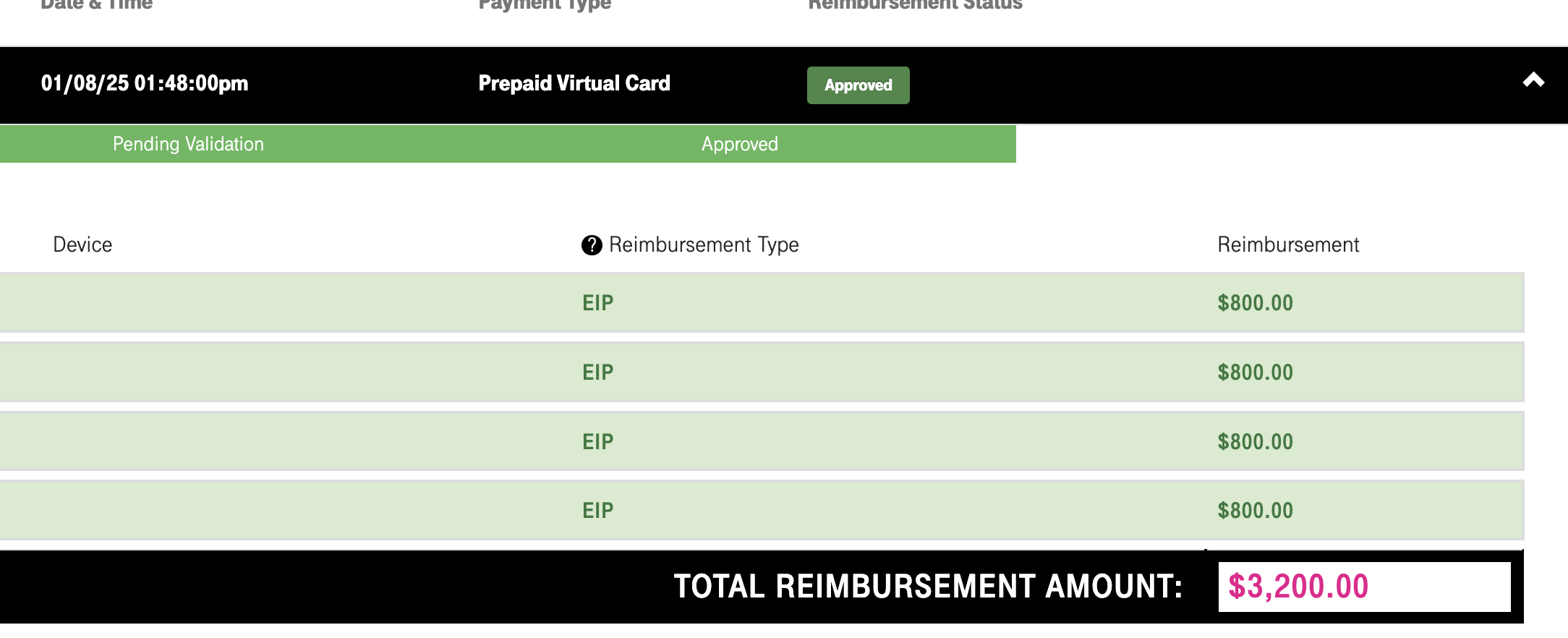The image size is (1568, 638).
Task: Click the TOTAL REIMBURSEMENT AMOUNT label
Action: click(928, 587)
